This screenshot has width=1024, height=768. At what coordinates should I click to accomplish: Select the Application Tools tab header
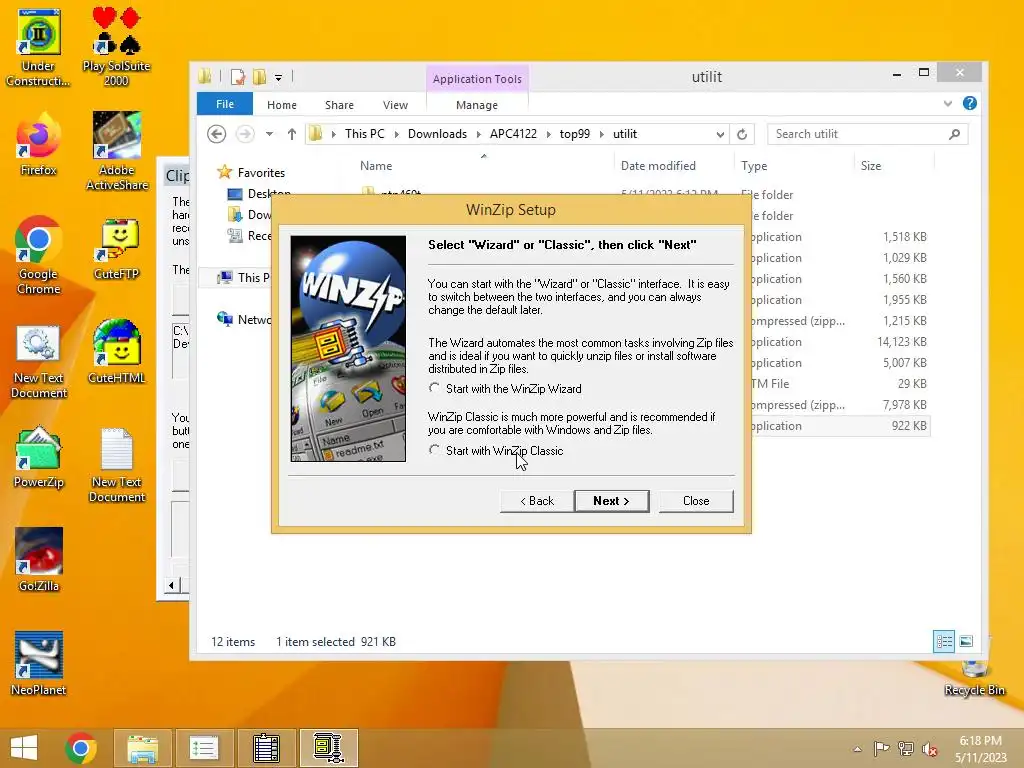477,79
